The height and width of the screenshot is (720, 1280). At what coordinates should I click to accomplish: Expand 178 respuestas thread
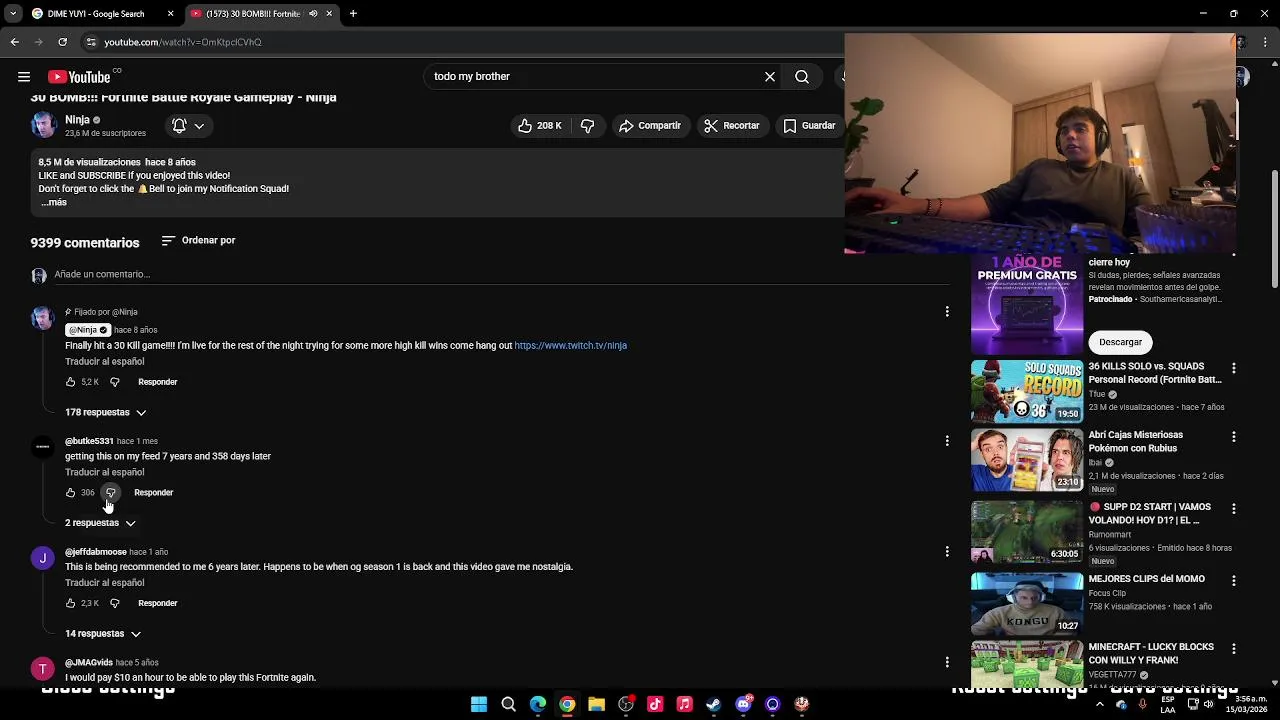click(105, 412)
